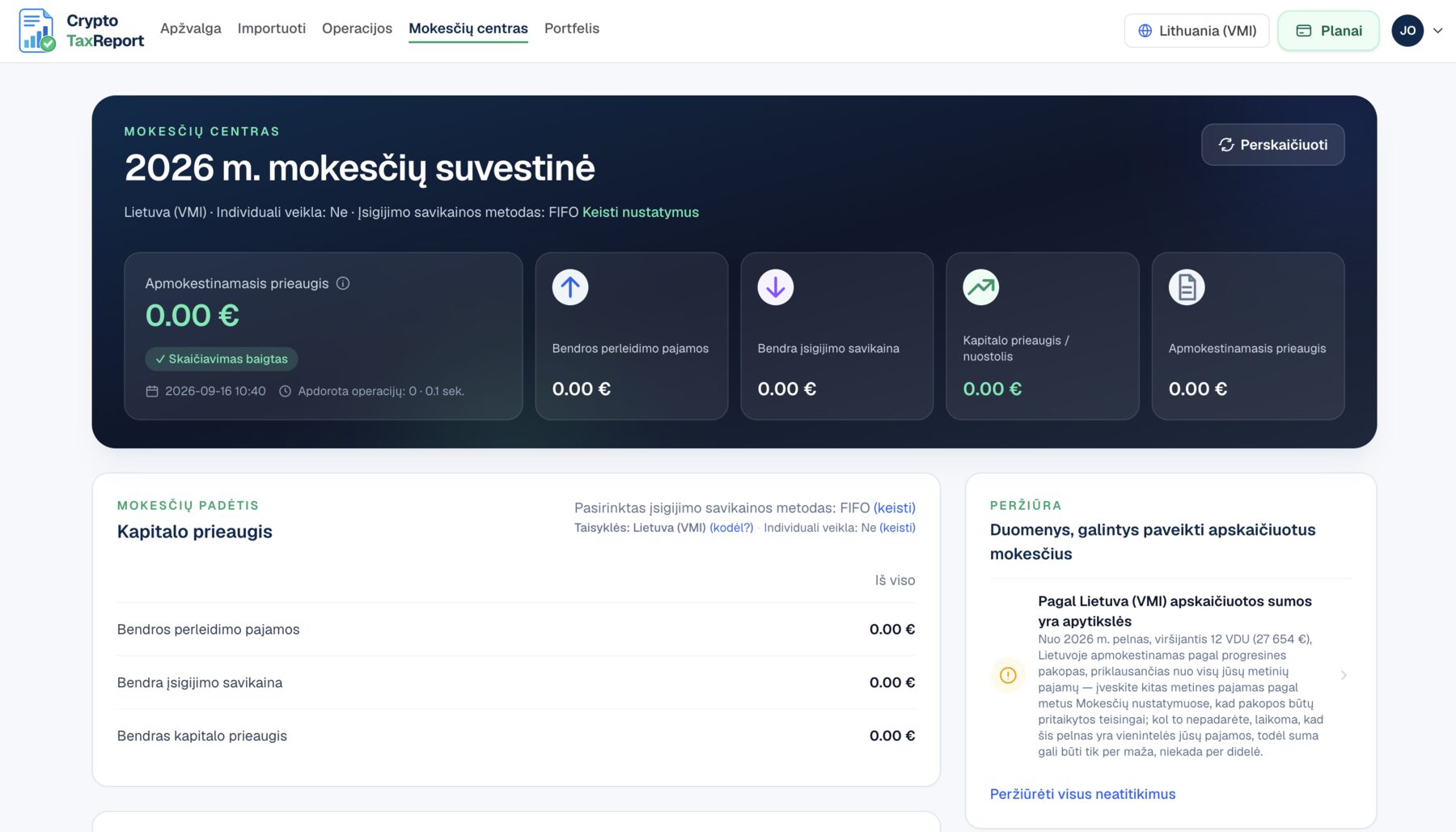Click the trending chart icon on Kapitalo prieaugis card

981,287
